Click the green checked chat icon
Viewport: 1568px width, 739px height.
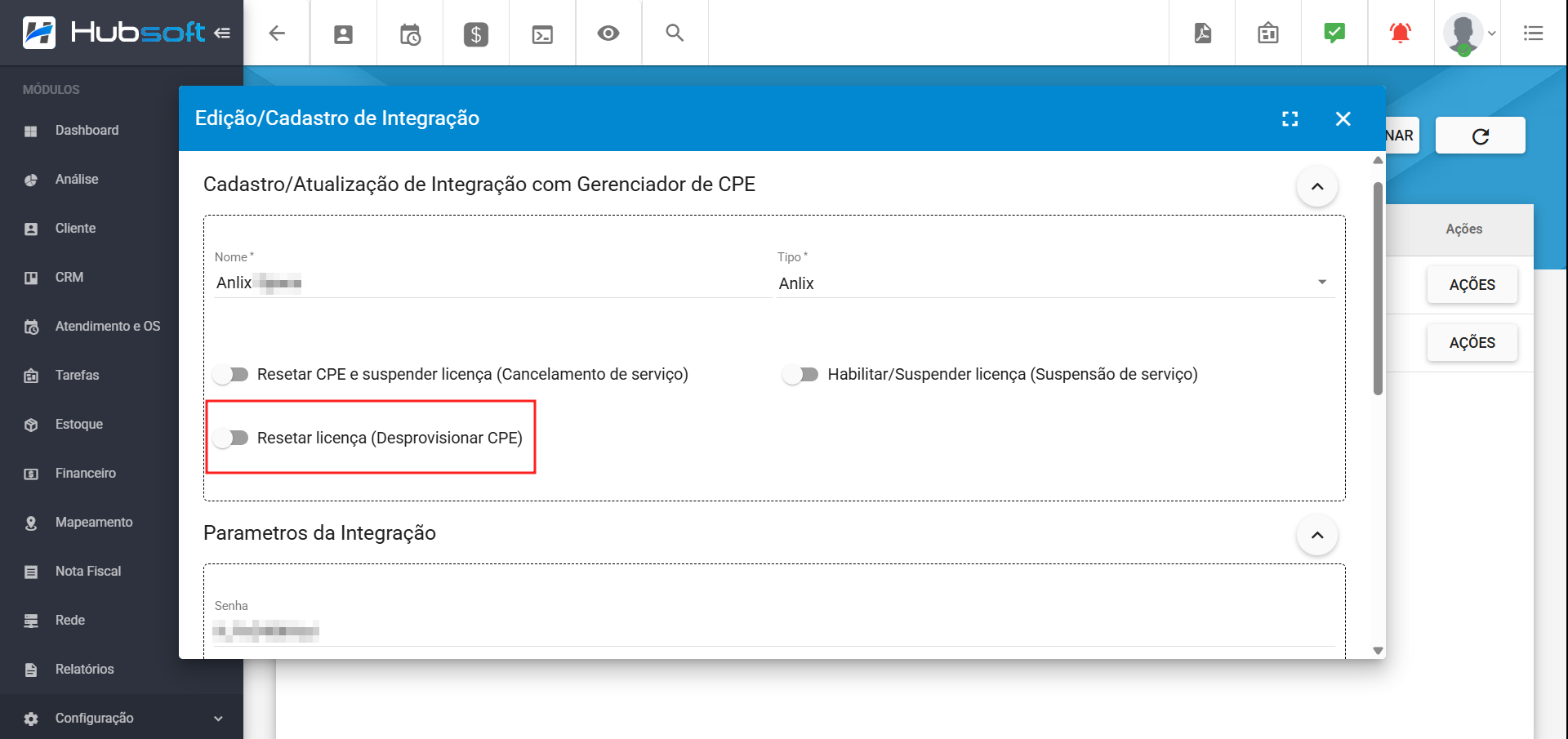(x=1334, y=33)
